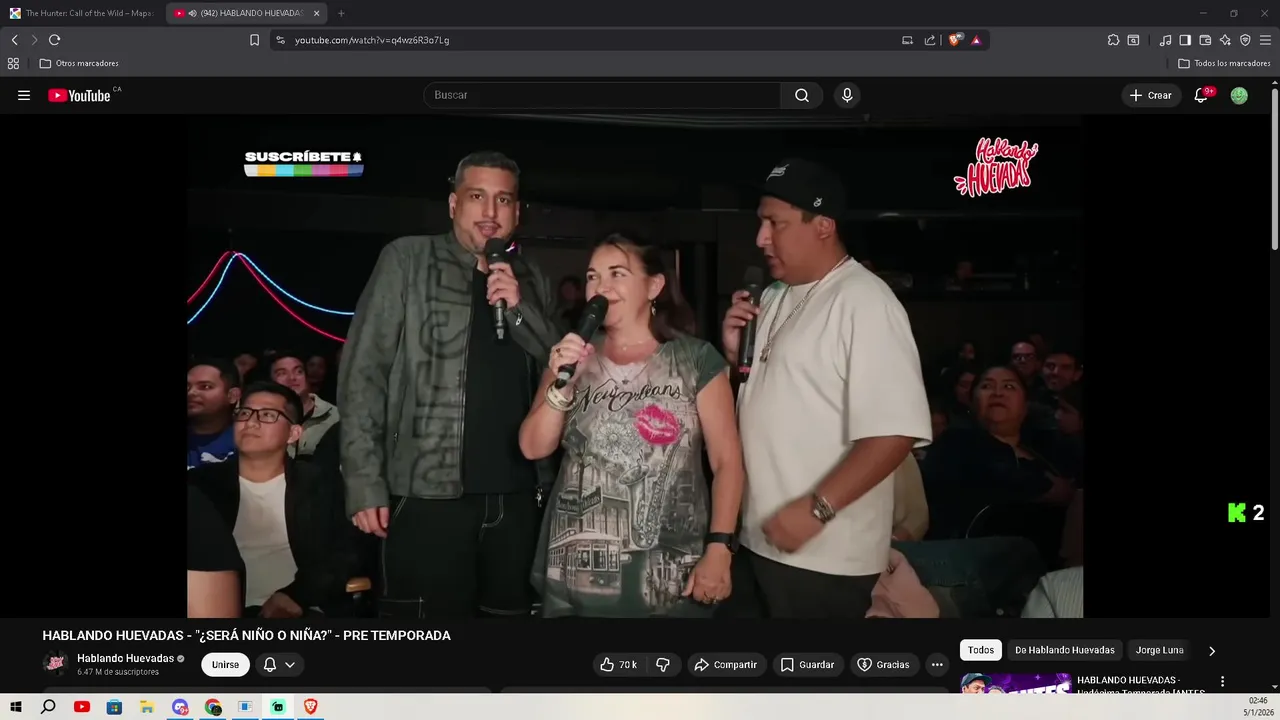Click Guardar to save the video
This screenshot has width=1280, height=720.
pos(807,664)
